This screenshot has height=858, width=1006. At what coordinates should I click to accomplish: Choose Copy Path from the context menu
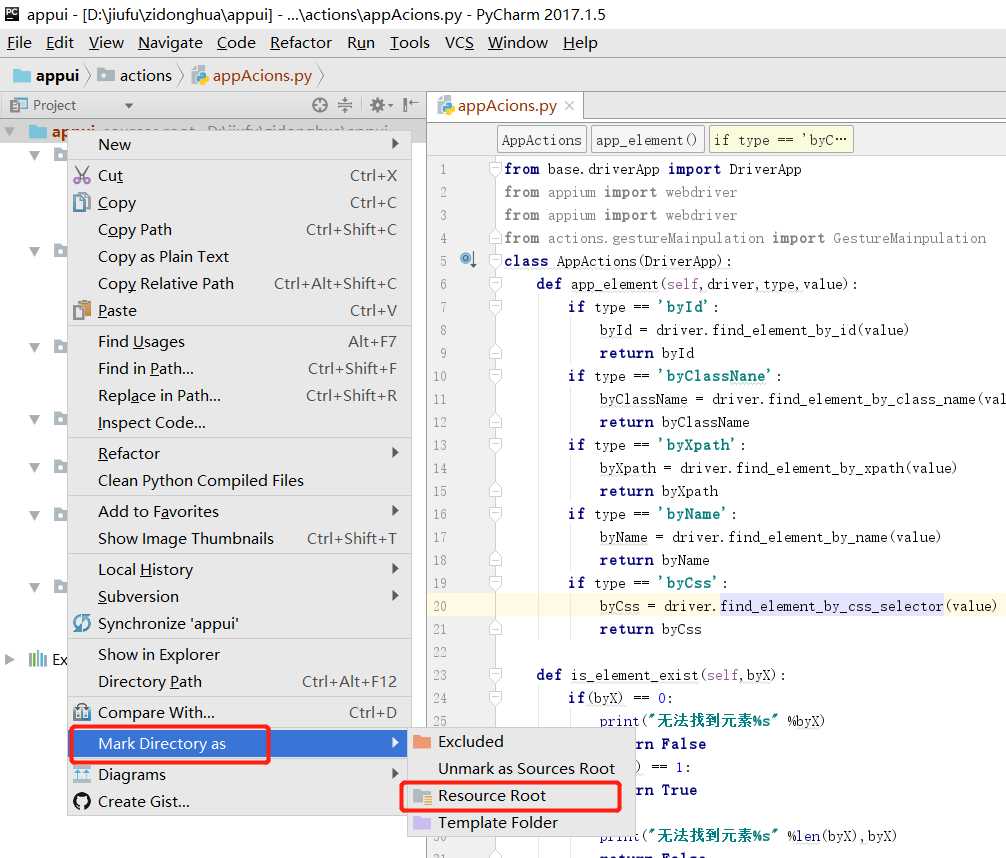point(238,230)
